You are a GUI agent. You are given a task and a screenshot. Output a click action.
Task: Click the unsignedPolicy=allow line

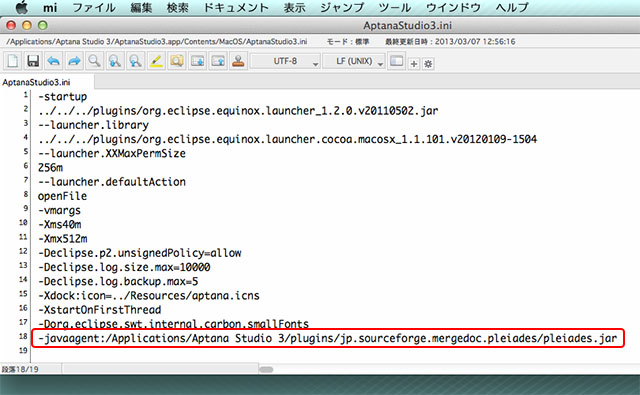click(140, 253)
